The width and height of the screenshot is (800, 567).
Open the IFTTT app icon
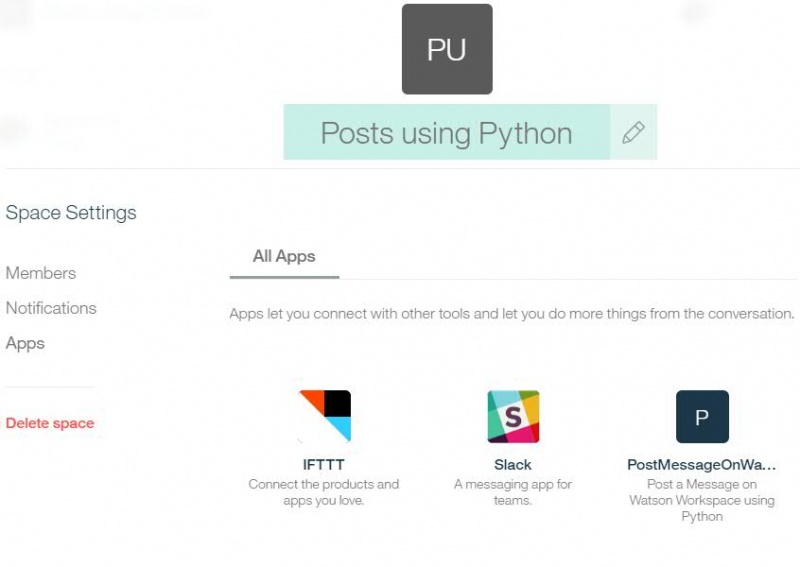(x=325, y=416)
